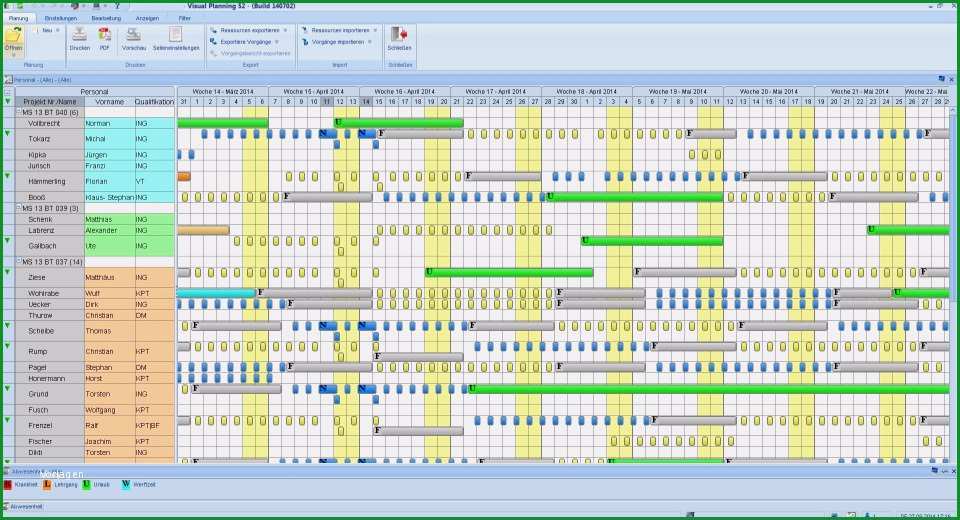Switch to the Bearbeitung ribbon tab
This screenshot has width=960, height=520.
[x=106, y=18]
